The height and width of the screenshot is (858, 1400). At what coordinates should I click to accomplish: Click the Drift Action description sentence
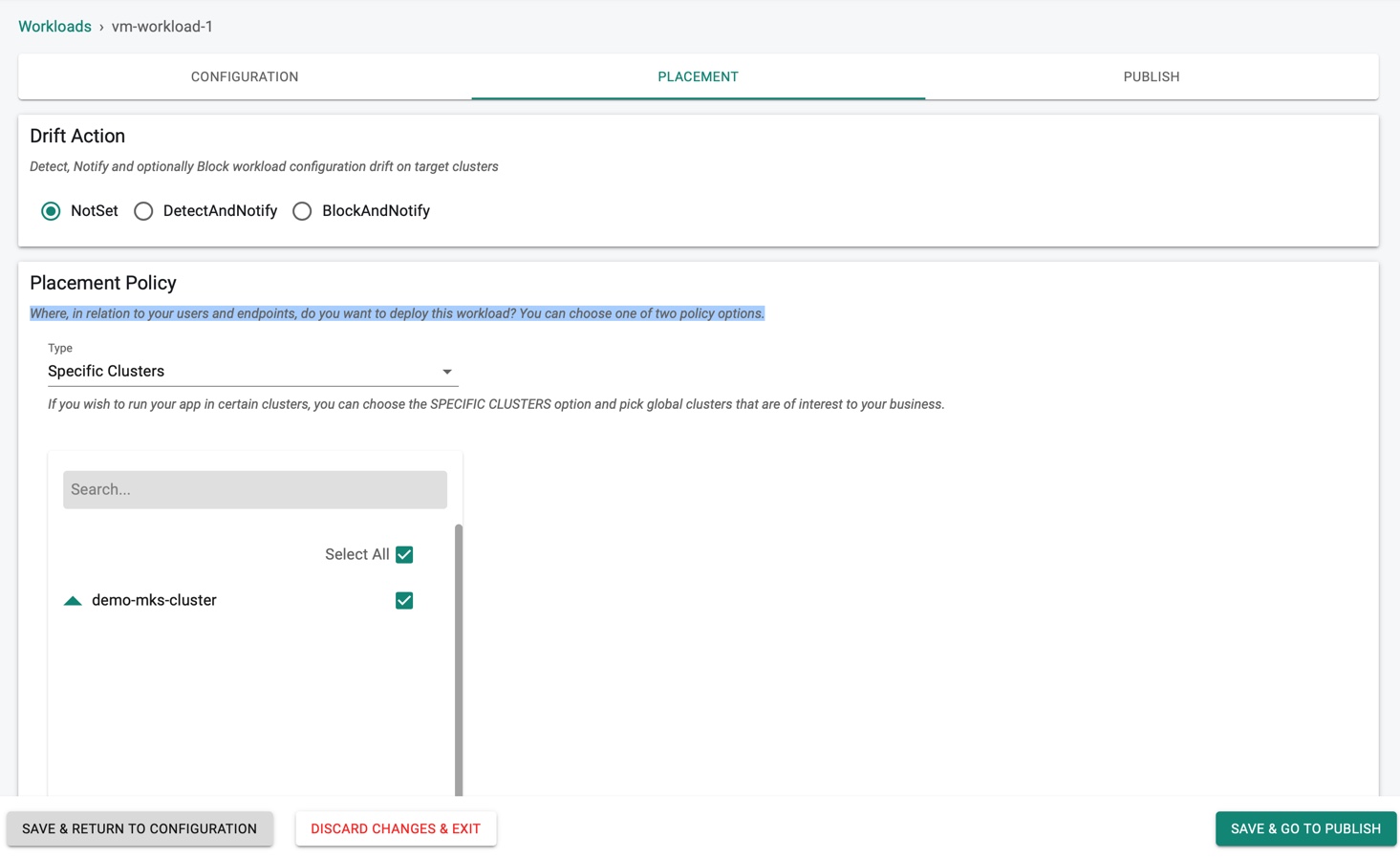264,166
